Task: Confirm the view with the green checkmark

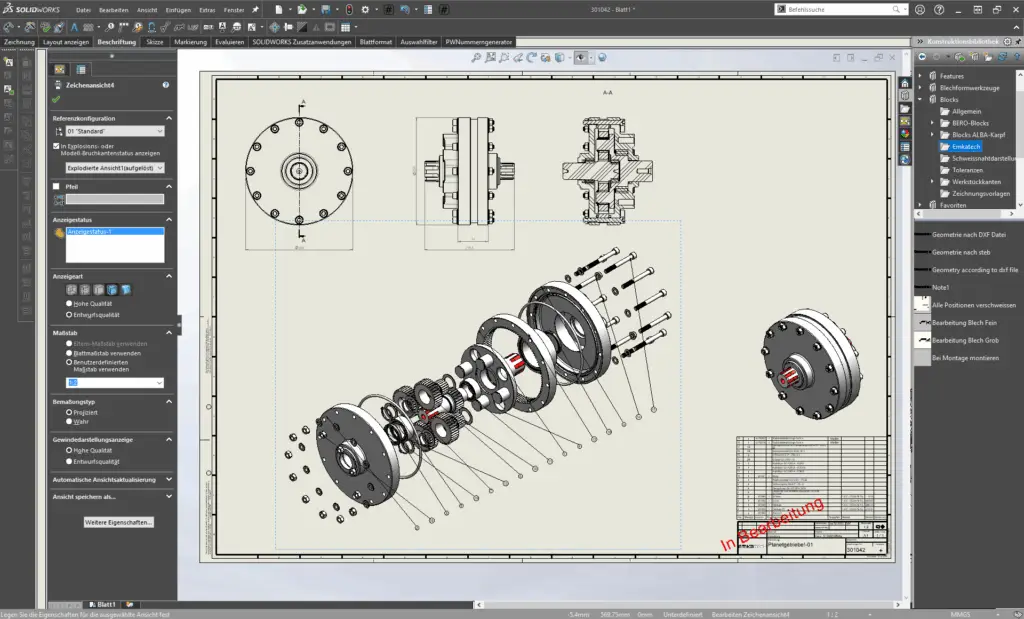Action: click(58, 98)
